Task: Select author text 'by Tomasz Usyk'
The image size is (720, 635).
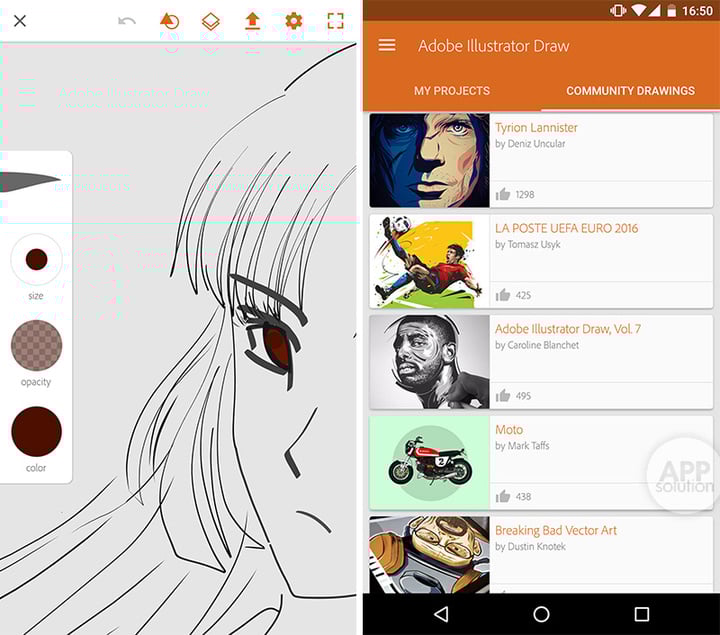Action: (528, 244)
